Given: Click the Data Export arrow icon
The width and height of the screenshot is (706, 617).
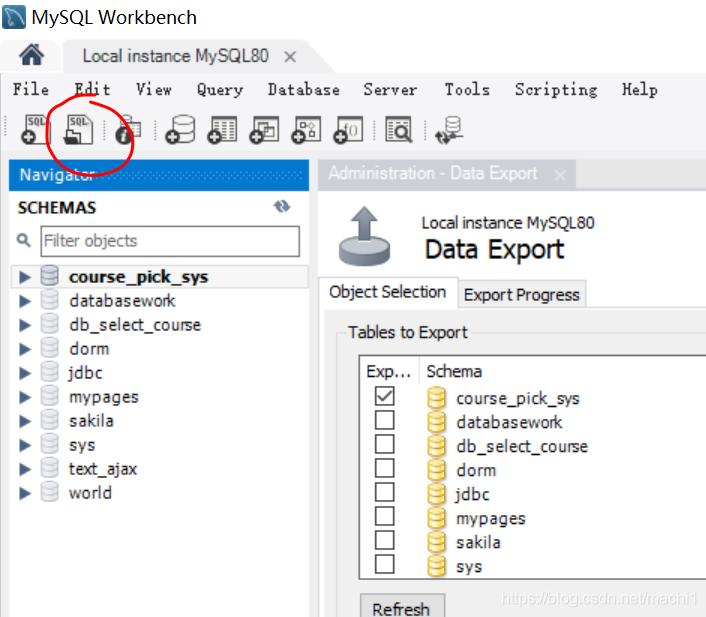Looking at the screenshot, I should [x=364, y=236].
